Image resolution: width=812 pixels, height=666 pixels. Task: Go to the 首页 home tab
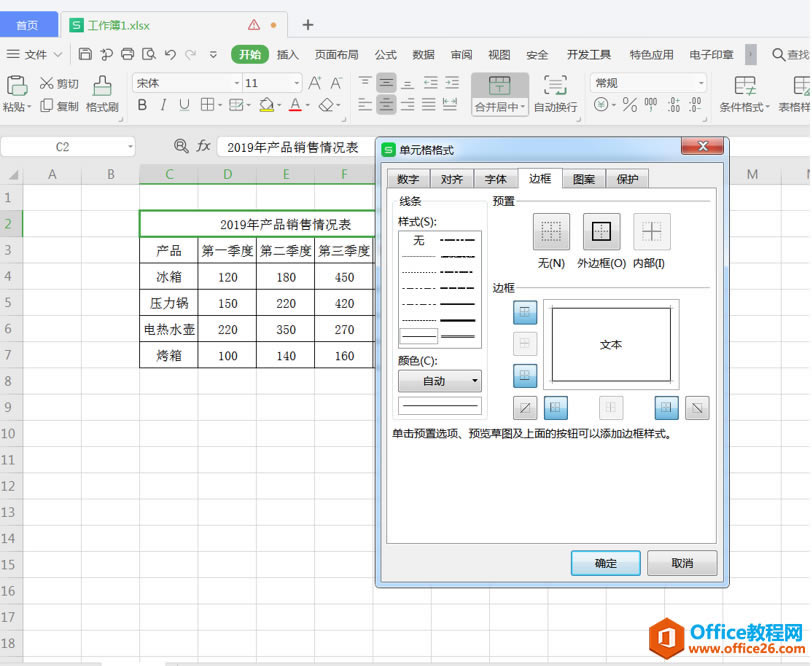coord(27,25)
